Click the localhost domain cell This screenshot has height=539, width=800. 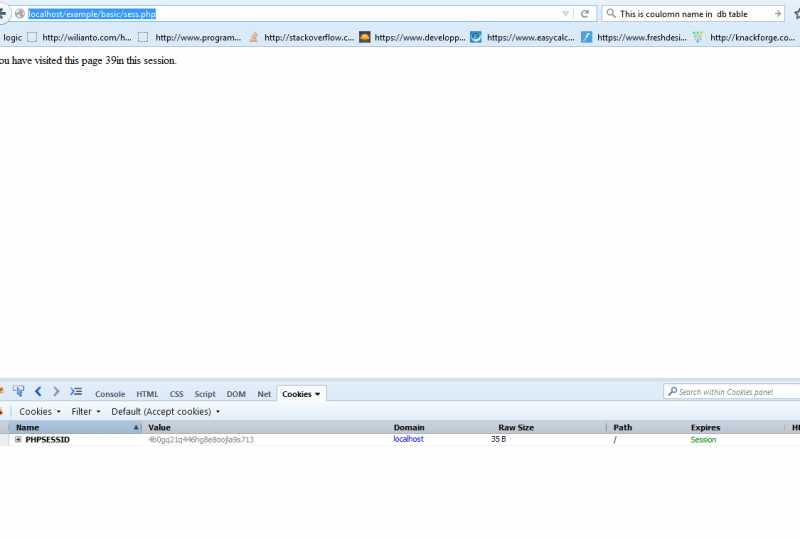(408, 439)
